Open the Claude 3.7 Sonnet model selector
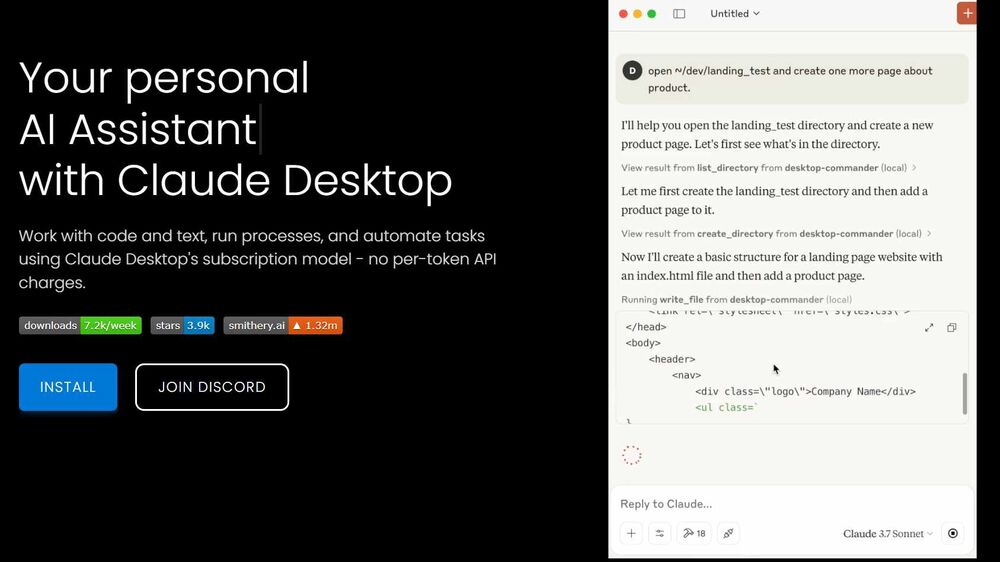The width and height of the screenshot is (1000, 562). point(888,534)
